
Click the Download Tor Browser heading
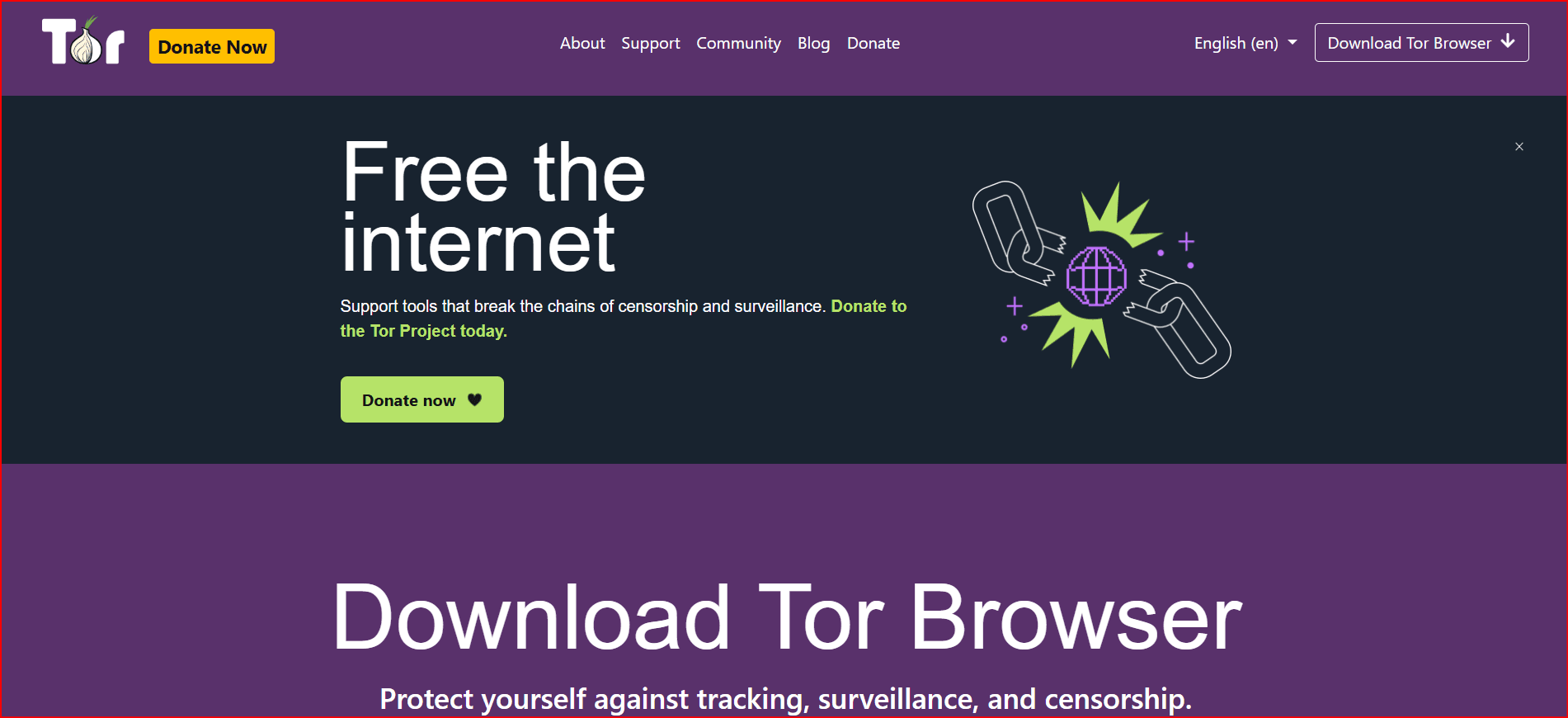pyautogui.click(x=787, y=617)
